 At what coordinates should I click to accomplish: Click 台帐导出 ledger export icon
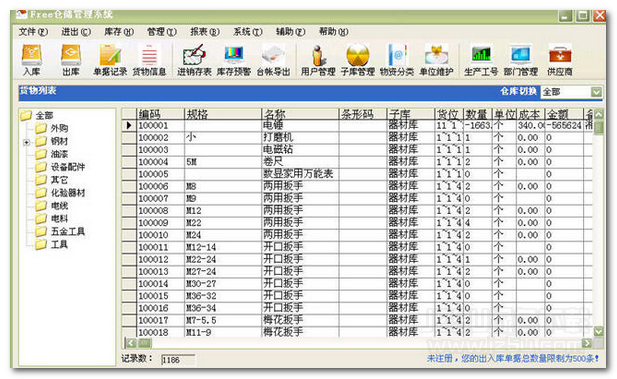(x=273, y=60)
